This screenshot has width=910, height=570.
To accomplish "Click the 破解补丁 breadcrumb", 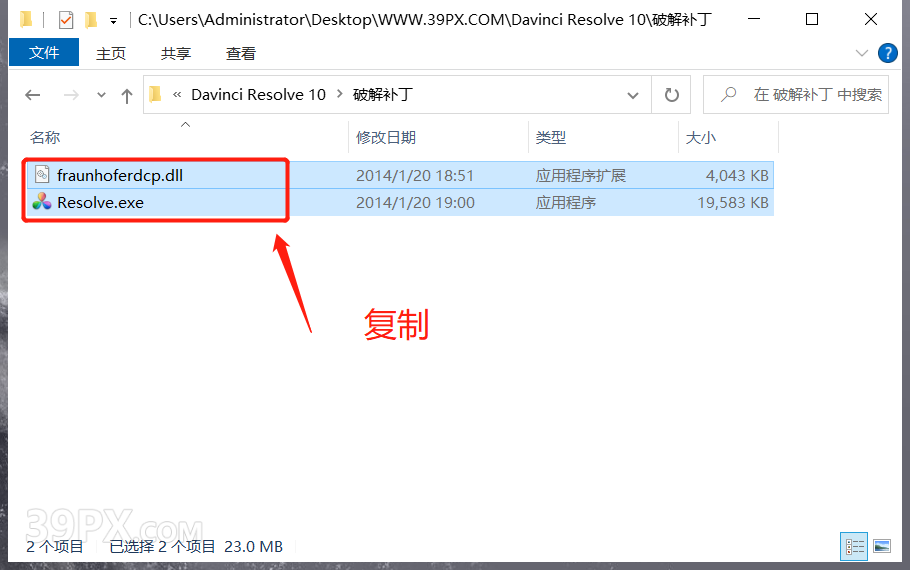I will point(383,95).
